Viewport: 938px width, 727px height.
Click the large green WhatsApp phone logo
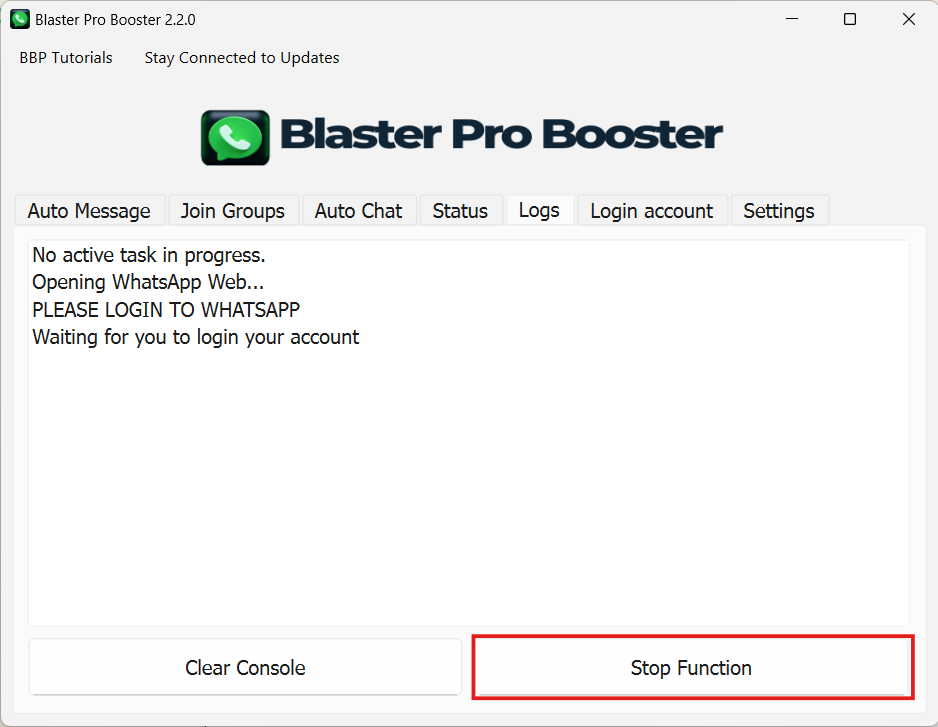coord(235,138)
